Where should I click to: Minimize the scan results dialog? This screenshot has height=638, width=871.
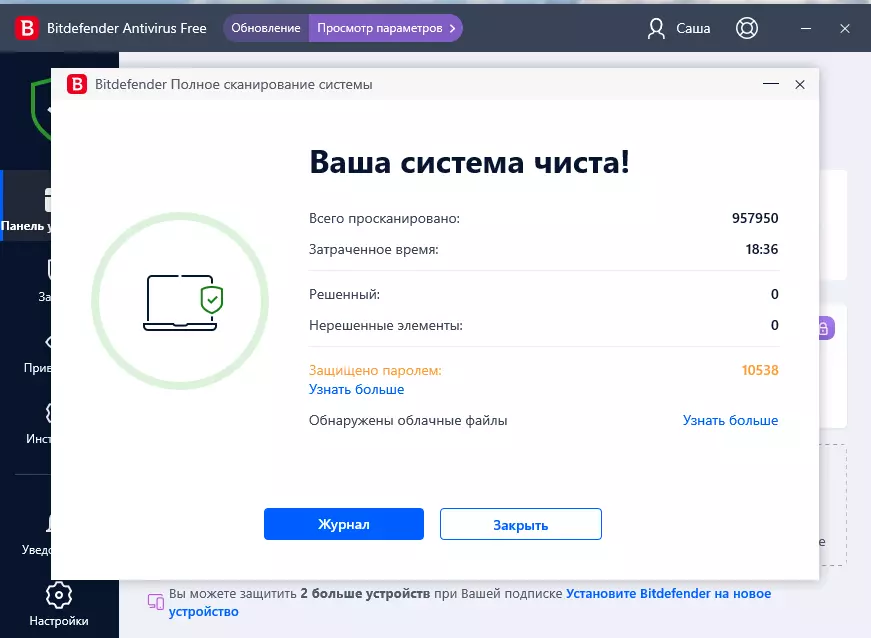click(x=770, y=84)
